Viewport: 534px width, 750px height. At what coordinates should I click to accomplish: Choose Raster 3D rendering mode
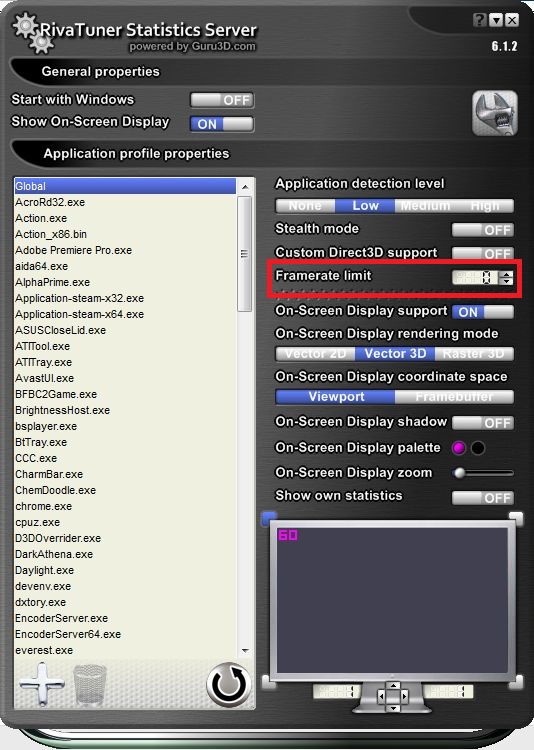474,353
